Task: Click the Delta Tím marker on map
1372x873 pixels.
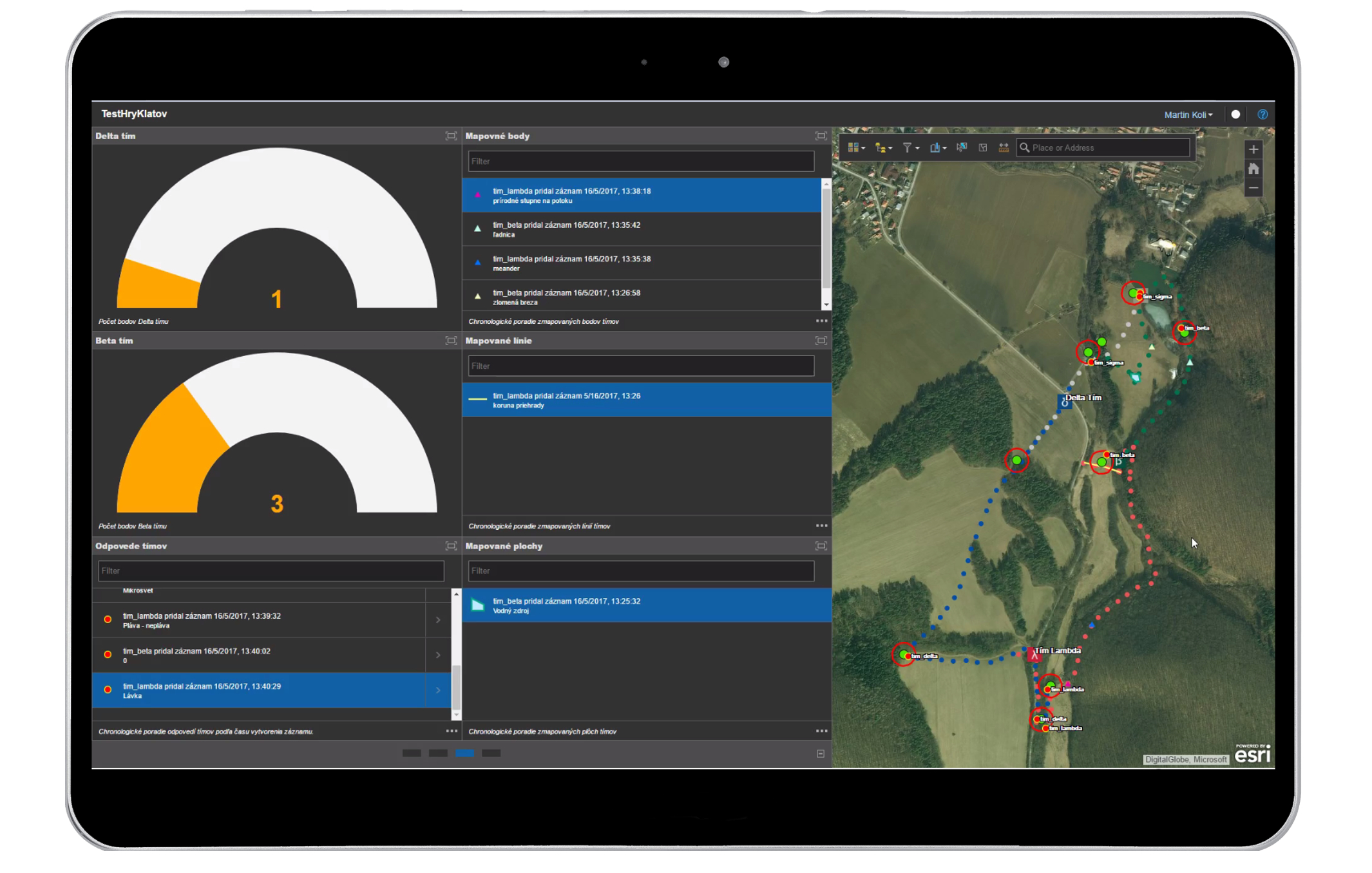Action: [x=1064, y=402]
